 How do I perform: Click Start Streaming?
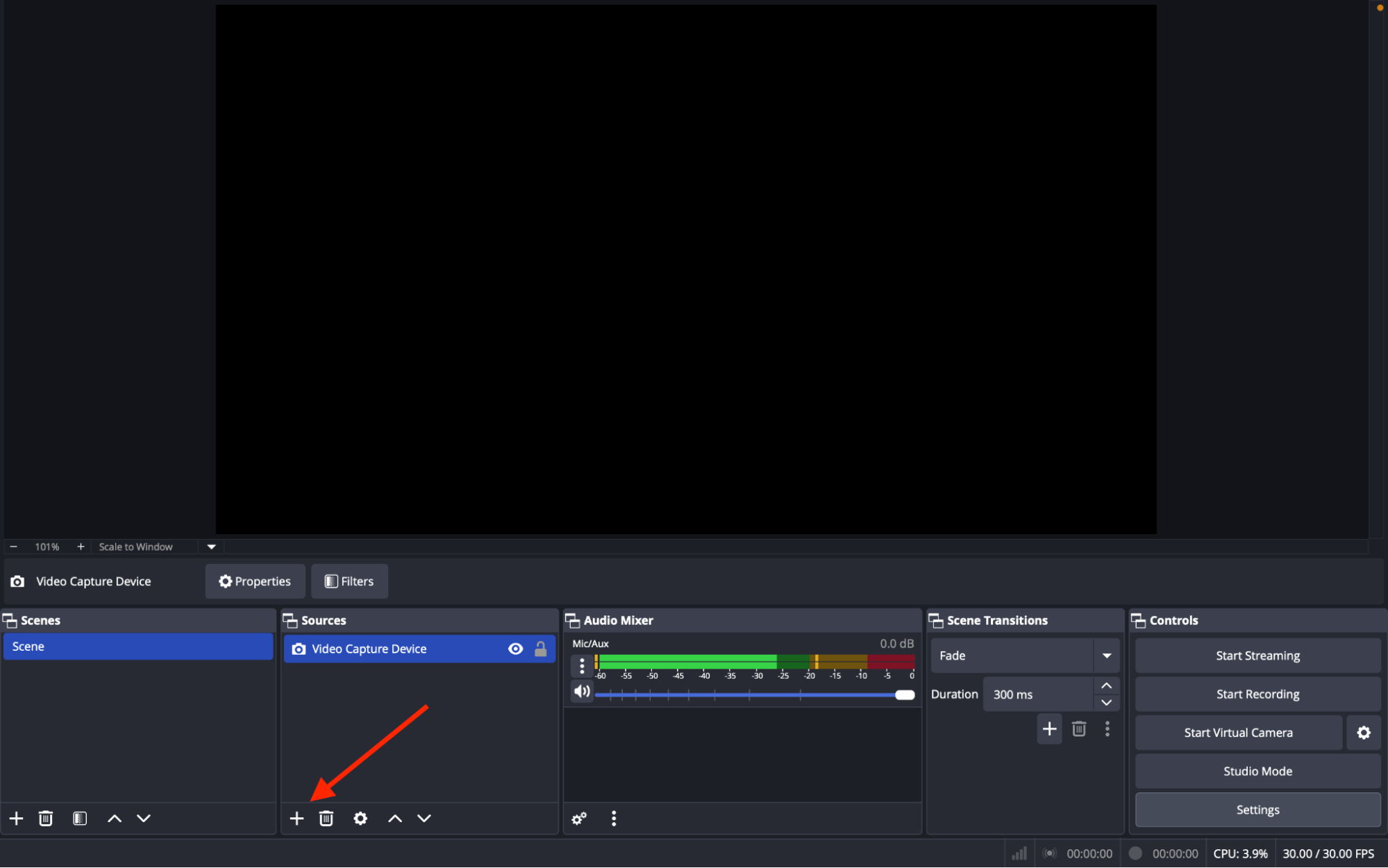(x=1257, y=656)
